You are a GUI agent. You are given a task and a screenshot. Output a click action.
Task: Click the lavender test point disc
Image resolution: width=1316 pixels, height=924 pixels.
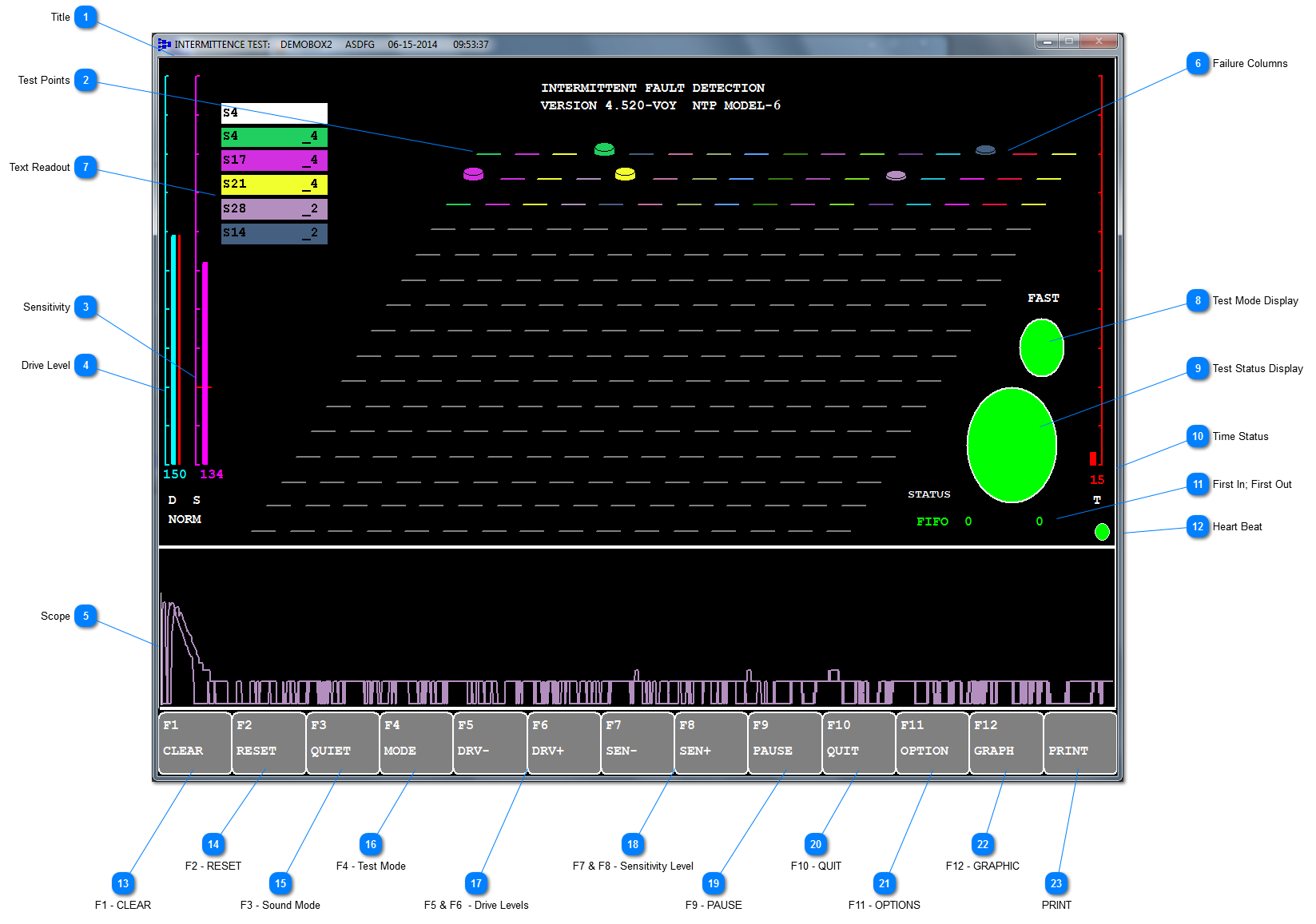(x=896, y=176)
